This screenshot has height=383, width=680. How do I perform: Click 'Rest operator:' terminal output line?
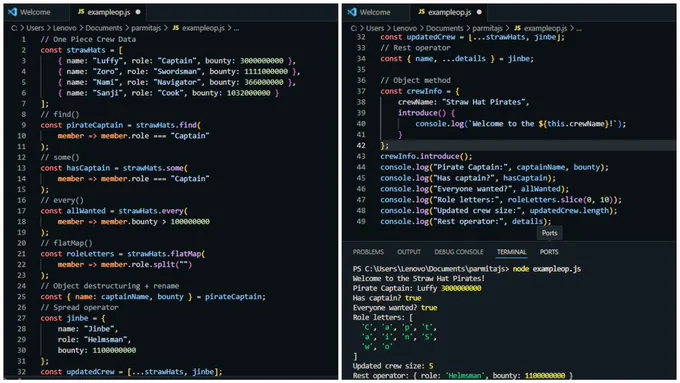point(463,376)
